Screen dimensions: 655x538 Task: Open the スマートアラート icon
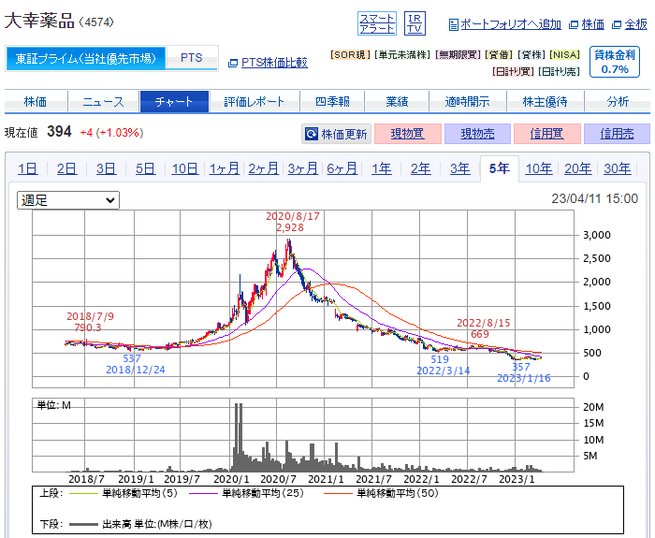pos(377,23)
